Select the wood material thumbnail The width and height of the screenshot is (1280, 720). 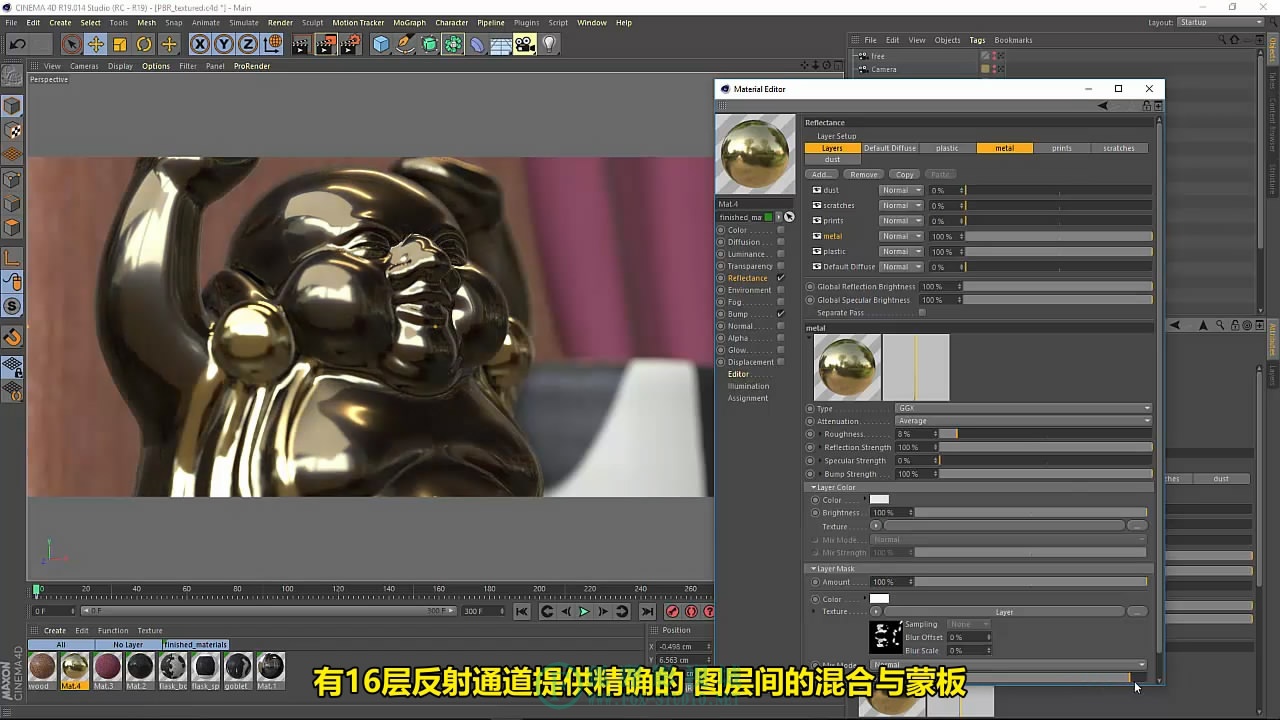pos(42,666)
